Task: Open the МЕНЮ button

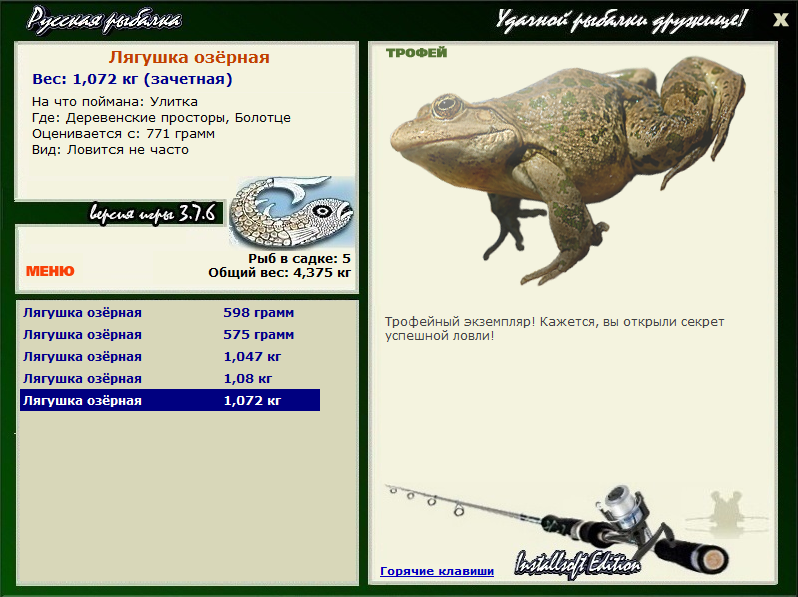Action: 50,271
